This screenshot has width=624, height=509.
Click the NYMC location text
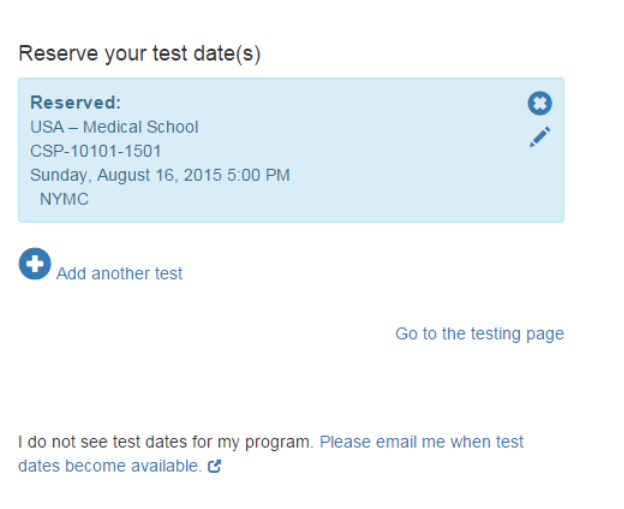point(64,199)
